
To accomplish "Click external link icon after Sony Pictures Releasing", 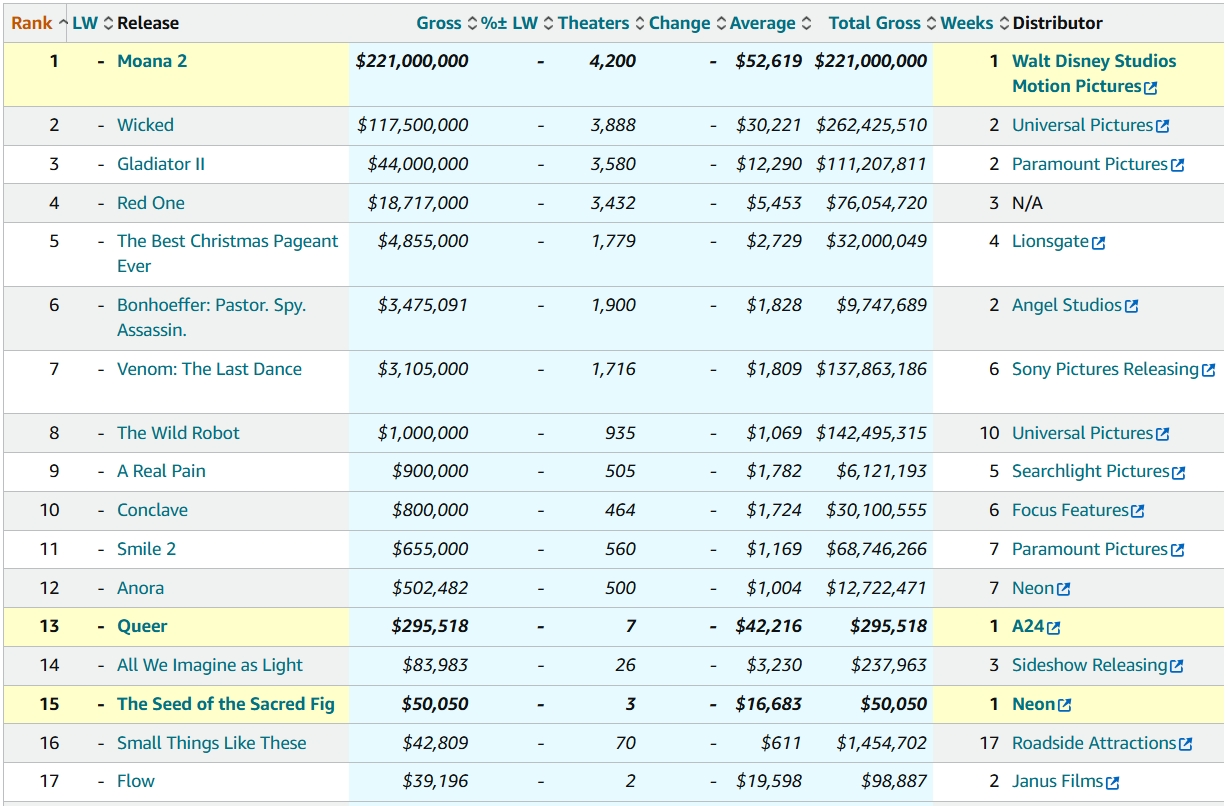I will [x=1208, y=371].
